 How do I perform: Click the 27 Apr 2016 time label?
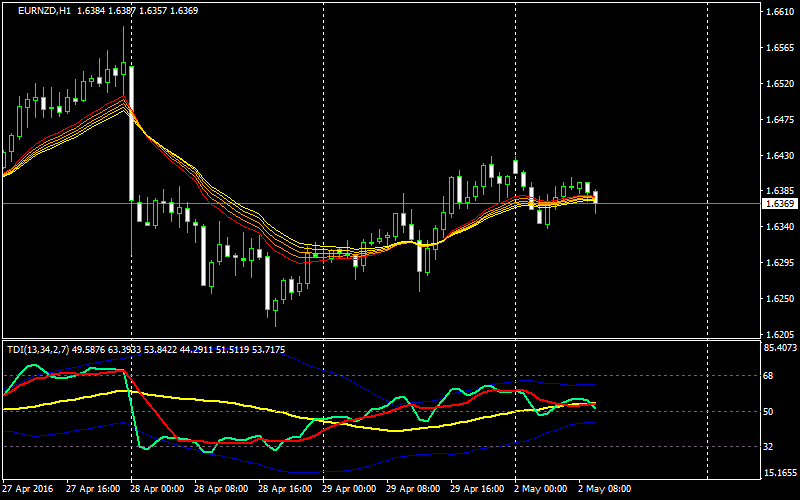(x=27, y=489)
